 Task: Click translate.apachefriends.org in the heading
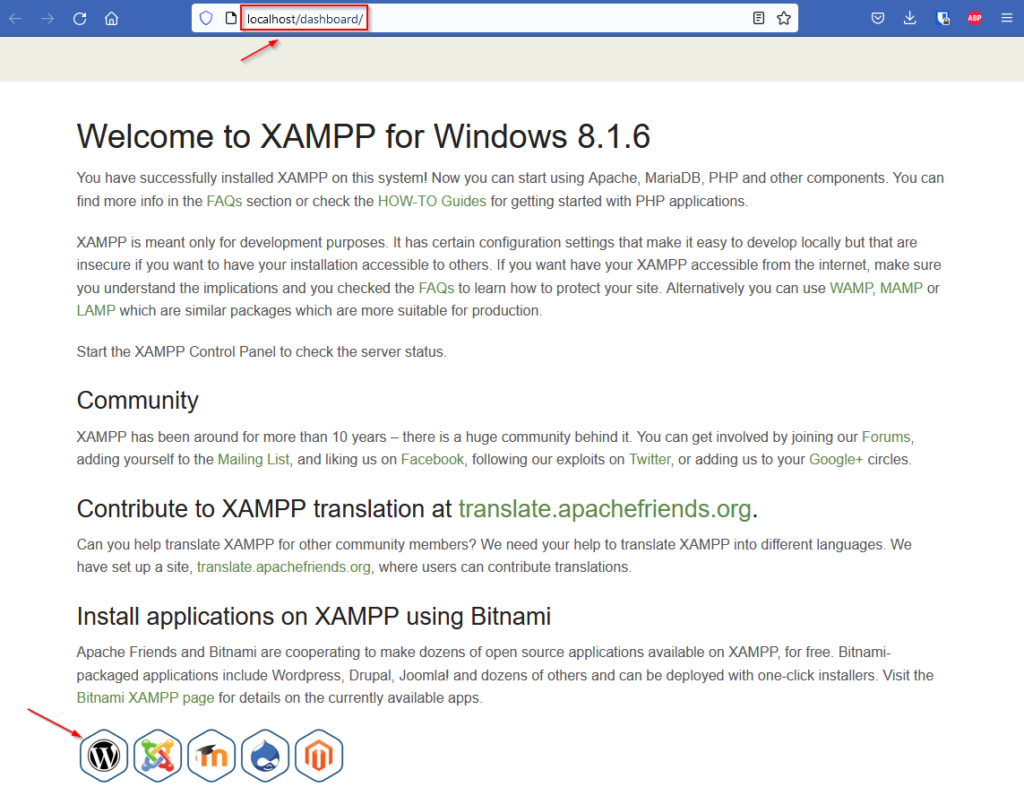pos(605,509)
